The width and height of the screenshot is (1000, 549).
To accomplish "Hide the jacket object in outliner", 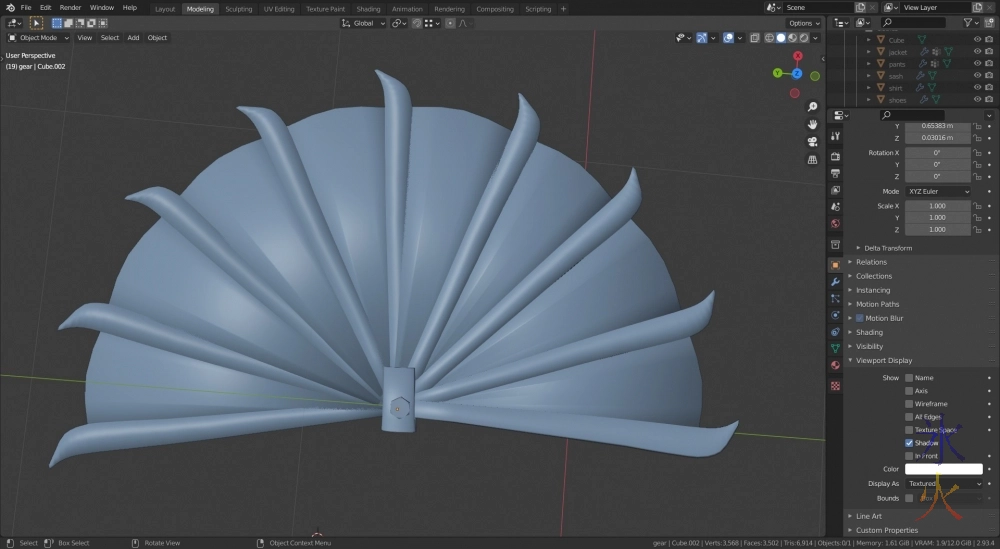I will [x=977, y=52].
